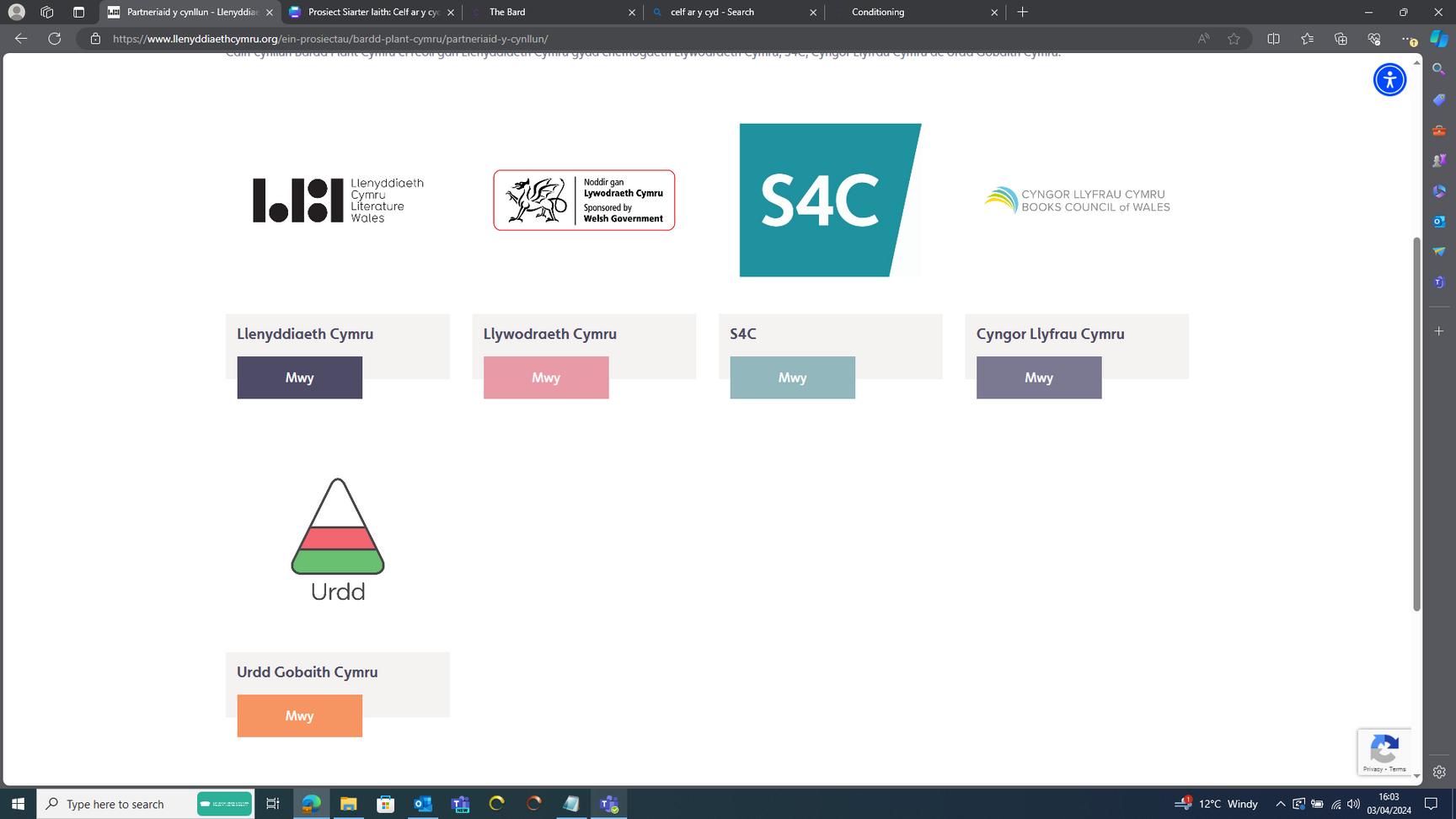Click the S4C logo image
1456x819 pixels.
830,200
